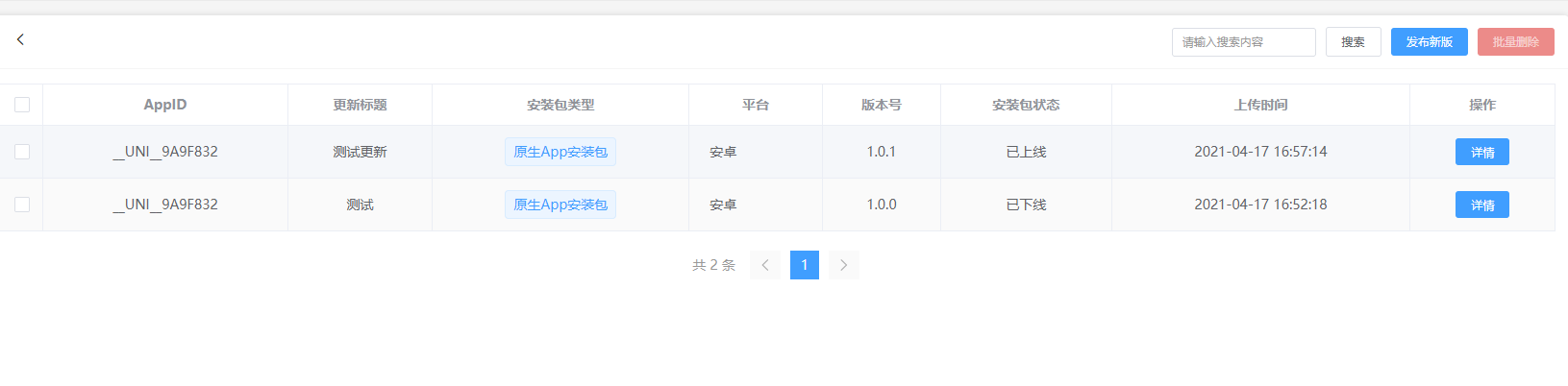
Task: Click the 批量删除 batch delete button
Action: (x=1515, y=42)
